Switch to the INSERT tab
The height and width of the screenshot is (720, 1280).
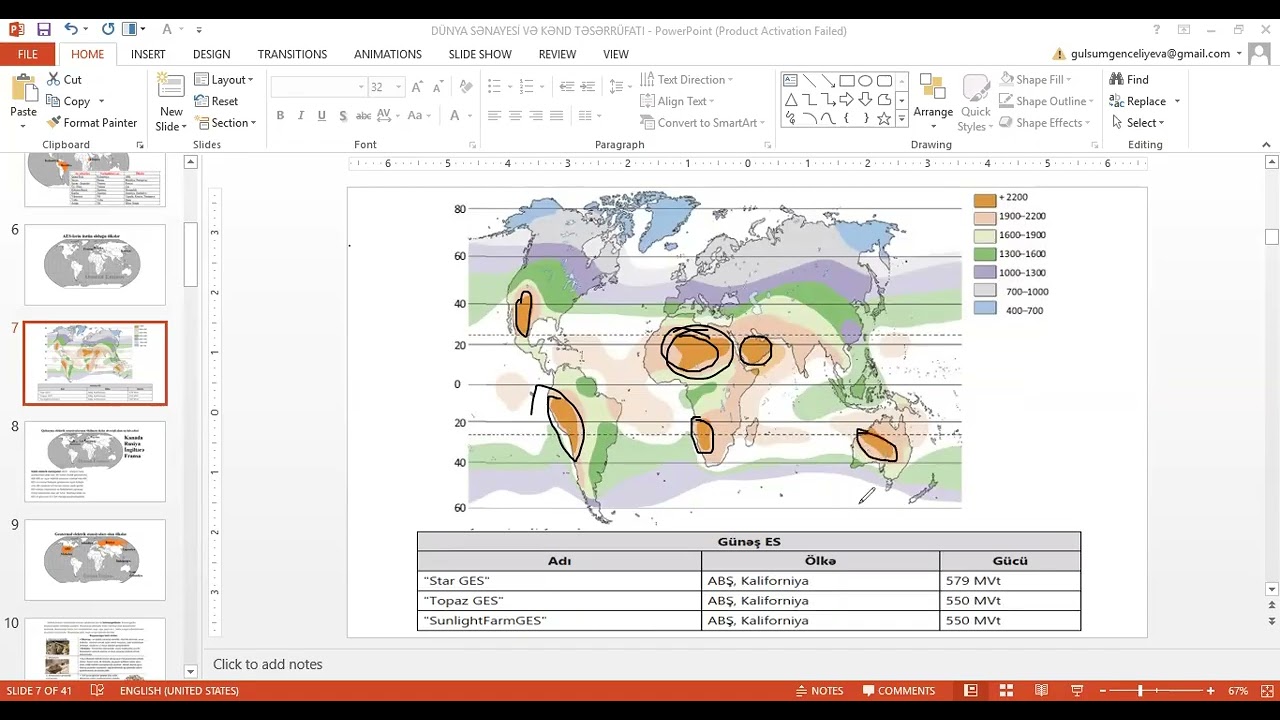pyautogui.click(x=148, y=54)
